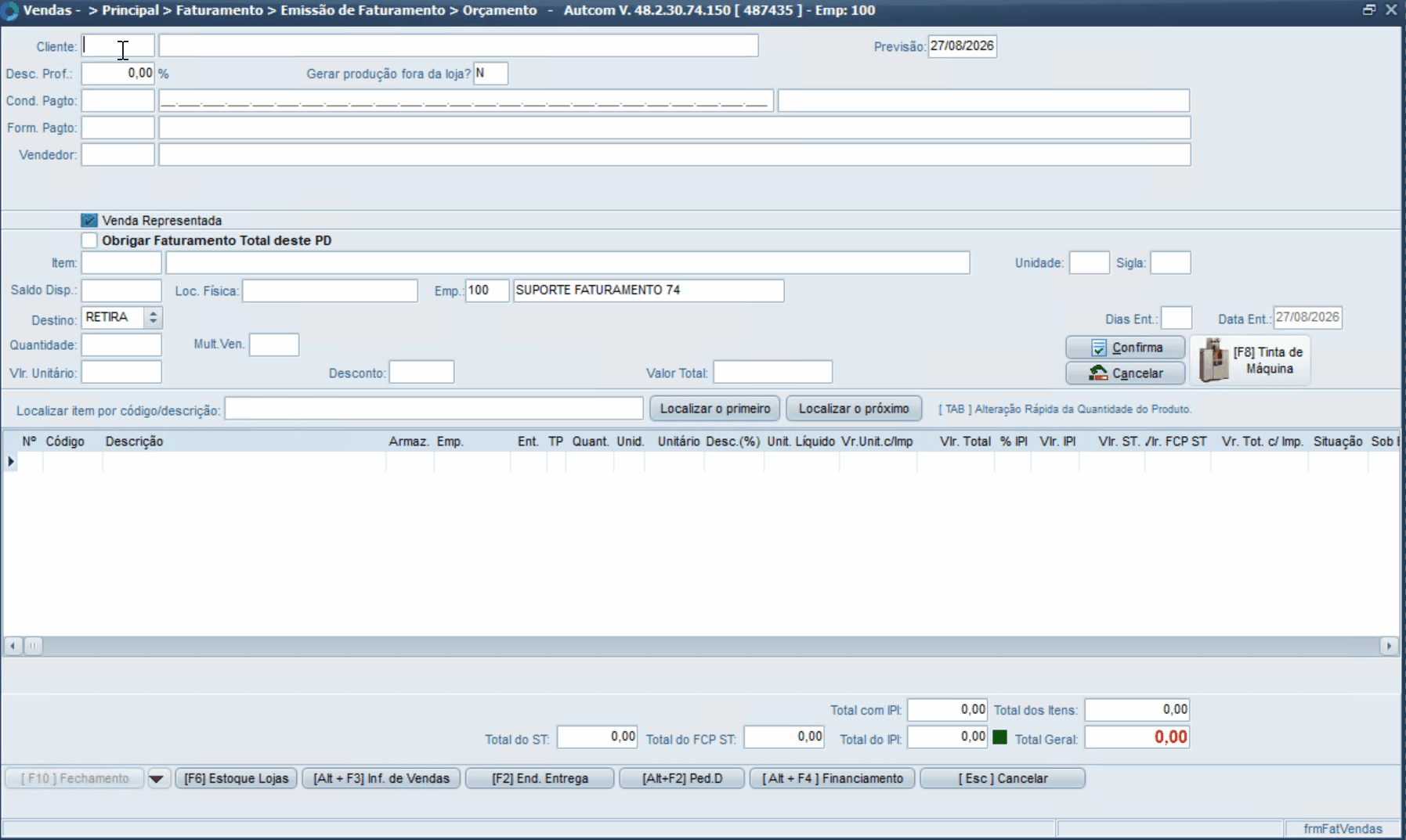Click the Descrição column header
Viewport: 1406px width, 840px height.
click(134, 442)
